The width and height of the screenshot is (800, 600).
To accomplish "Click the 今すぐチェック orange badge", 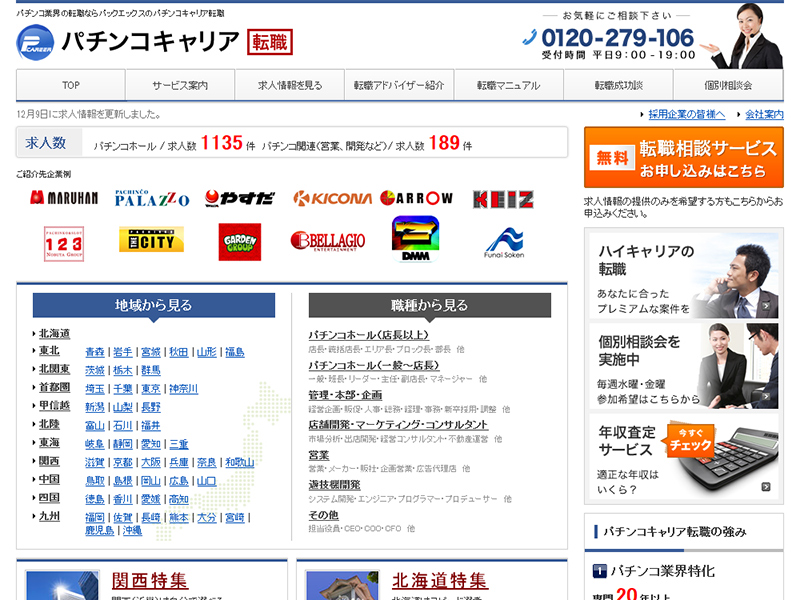I will 689,440.
